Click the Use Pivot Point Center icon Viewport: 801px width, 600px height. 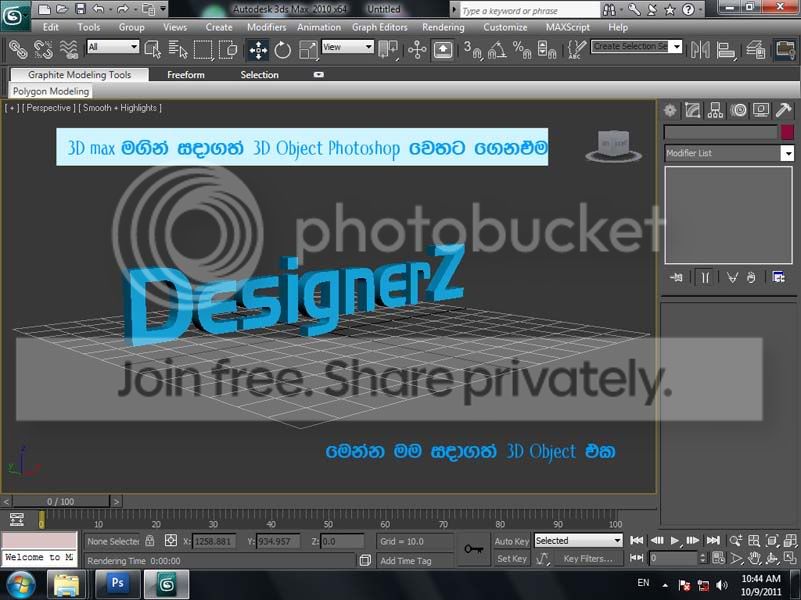tap(388, 50)
